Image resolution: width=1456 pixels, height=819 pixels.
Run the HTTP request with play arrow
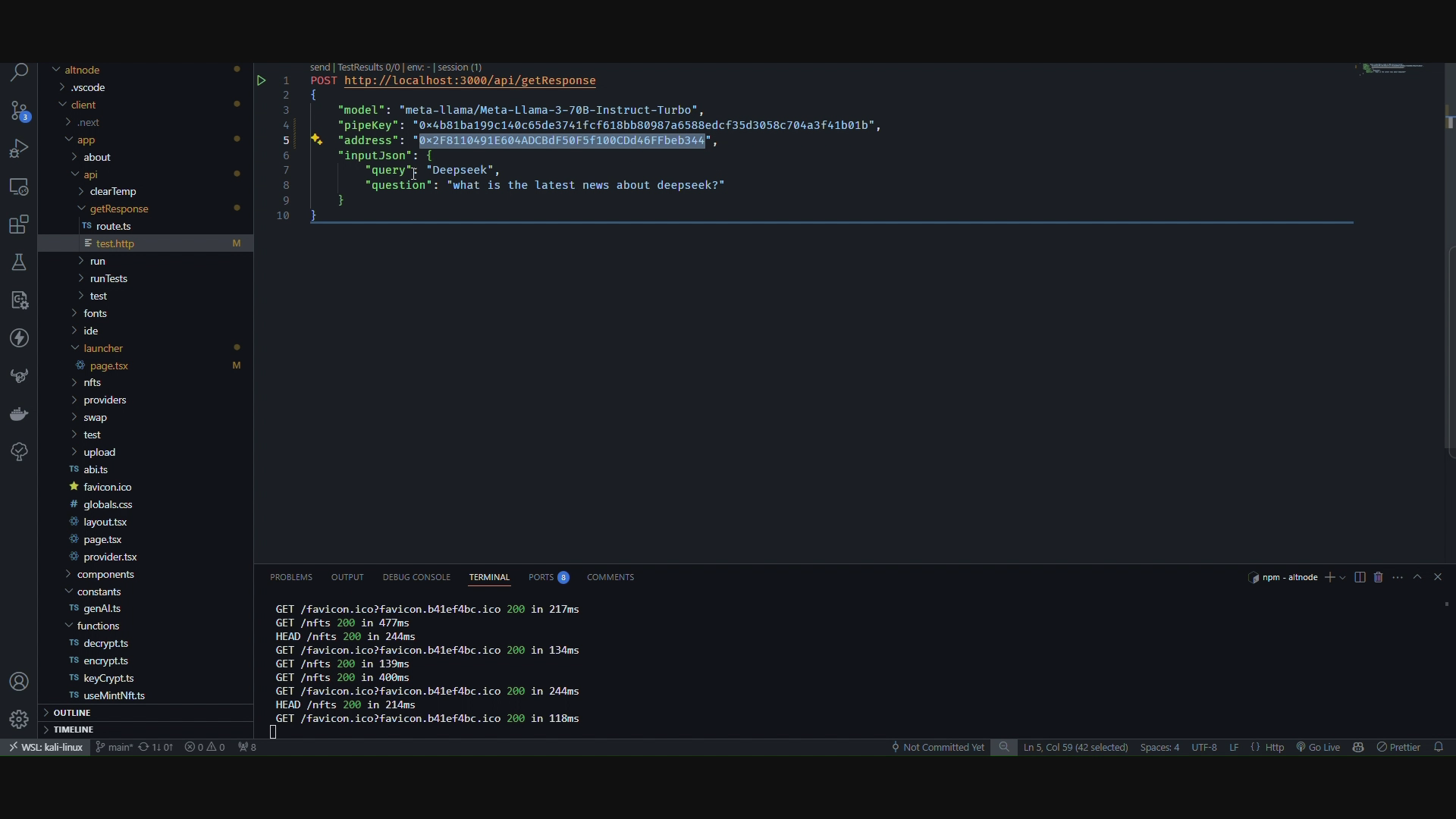pos(261,80)
